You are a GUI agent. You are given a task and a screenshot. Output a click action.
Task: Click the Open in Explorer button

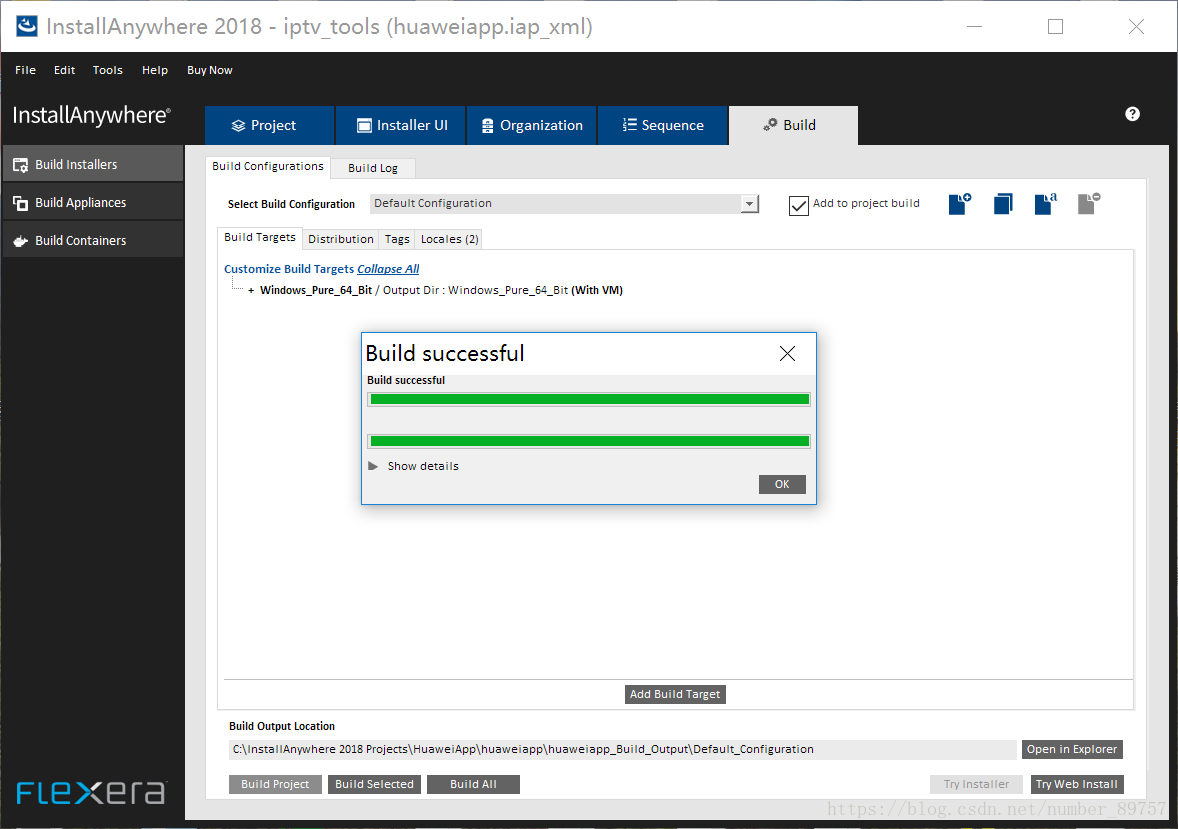pyautogui.click(x=1072, y=749)
